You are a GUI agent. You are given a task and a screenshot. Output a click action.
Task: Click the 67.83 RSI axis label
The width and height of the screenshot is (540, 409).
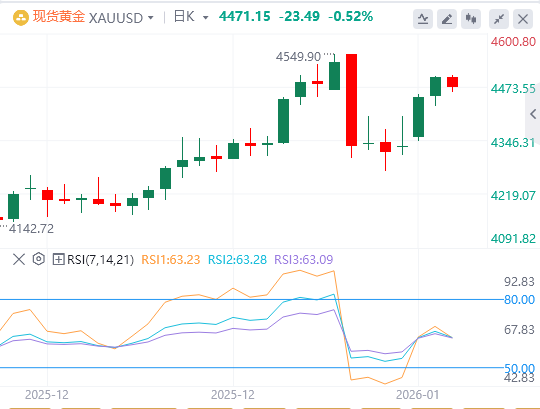pos(519,330)
